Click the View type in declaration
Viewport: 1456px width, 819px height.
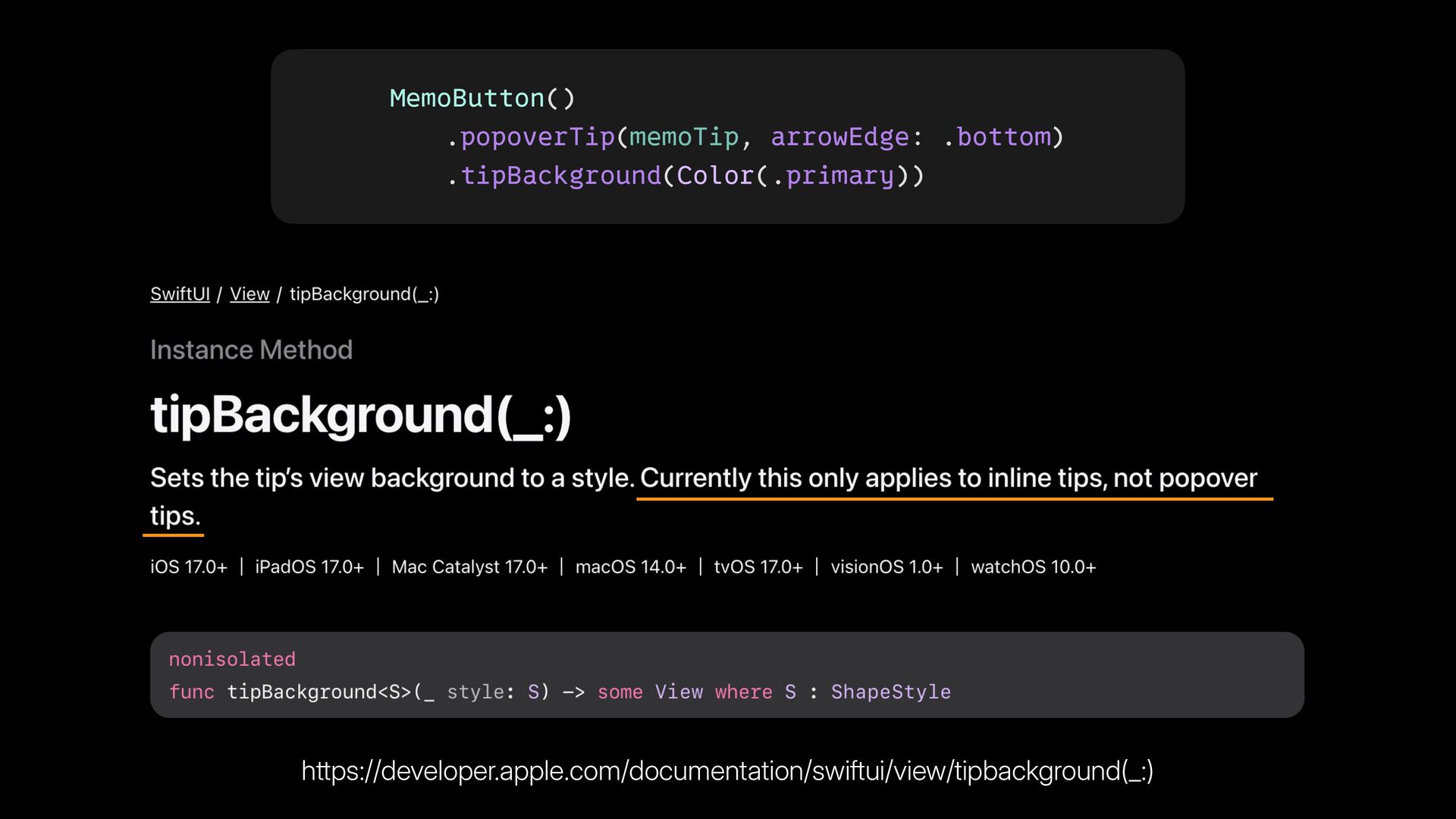678,692
